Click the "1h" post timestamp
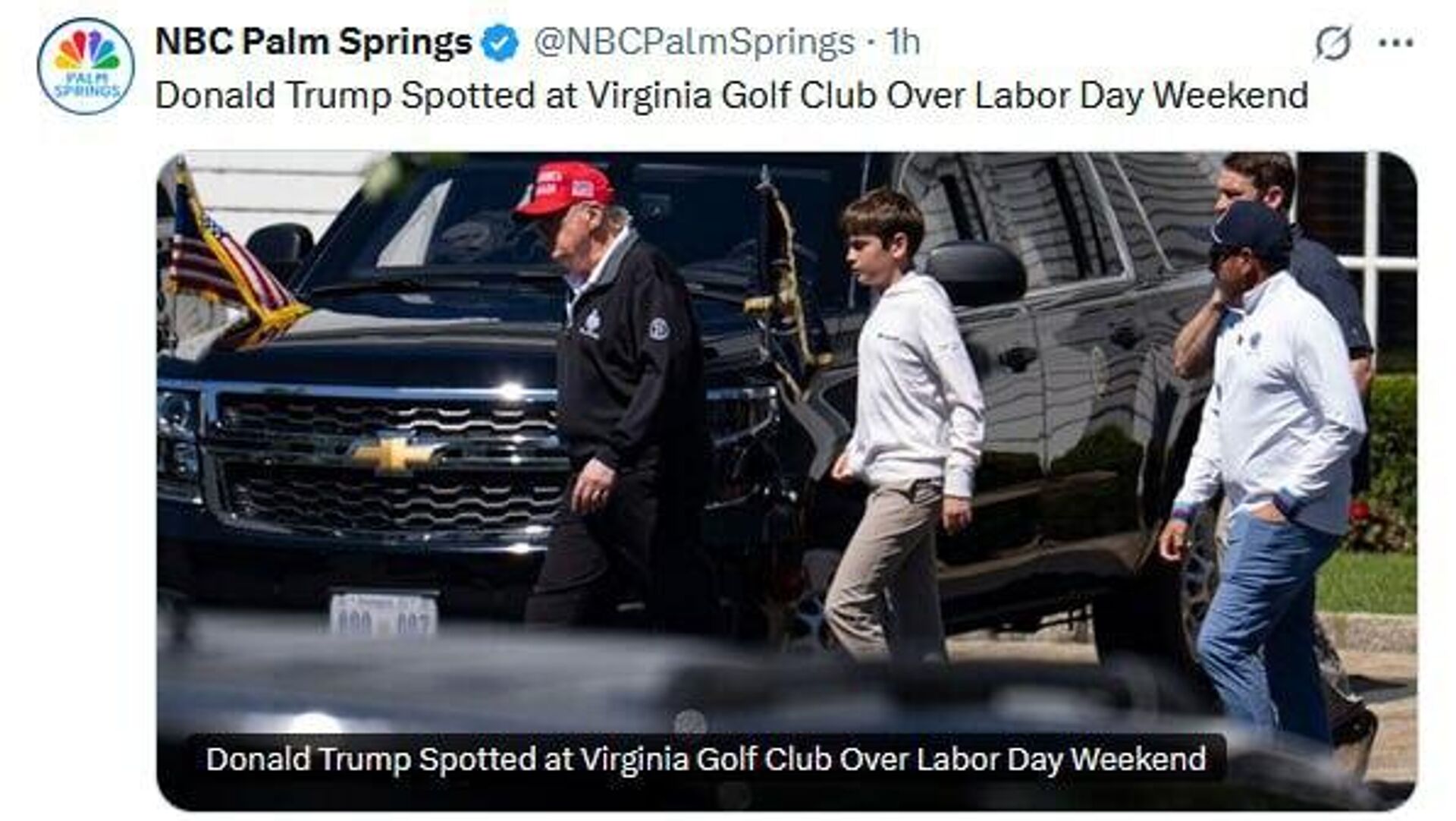Screen dimensions: 1456x821 click(x=904, y=42)
